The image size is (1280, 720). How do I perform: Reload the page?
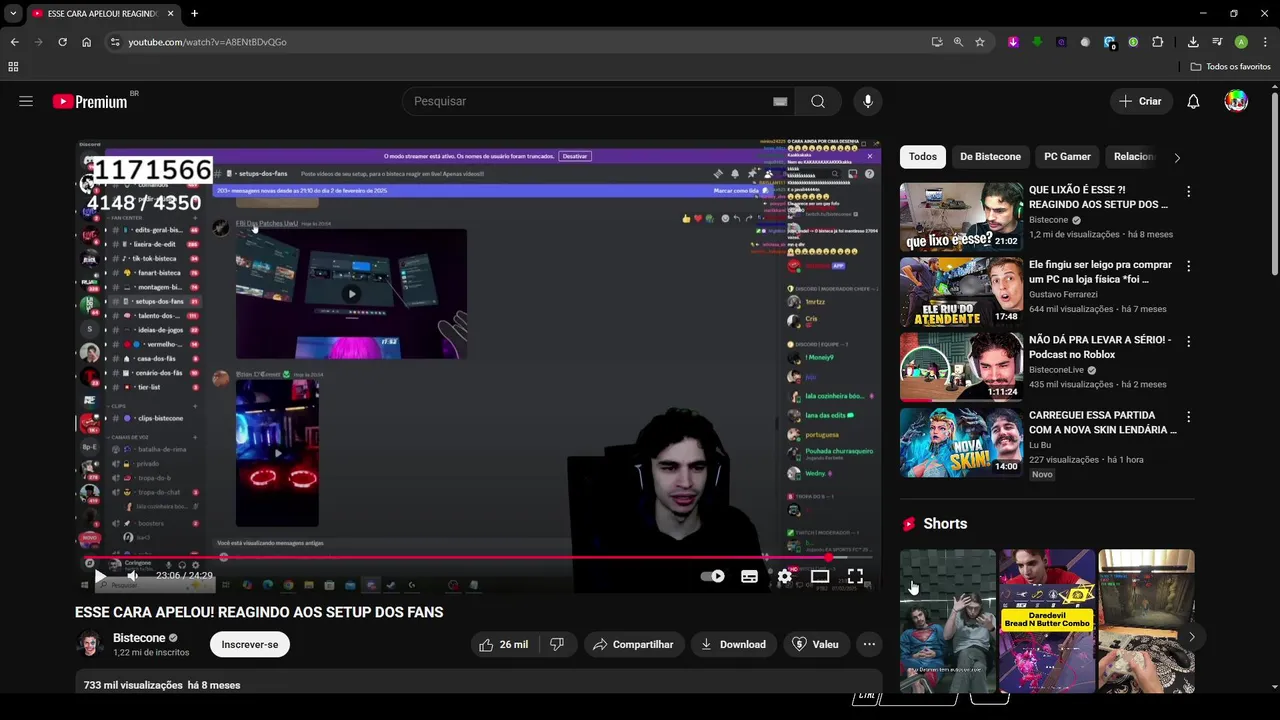(x=62, y=42)
